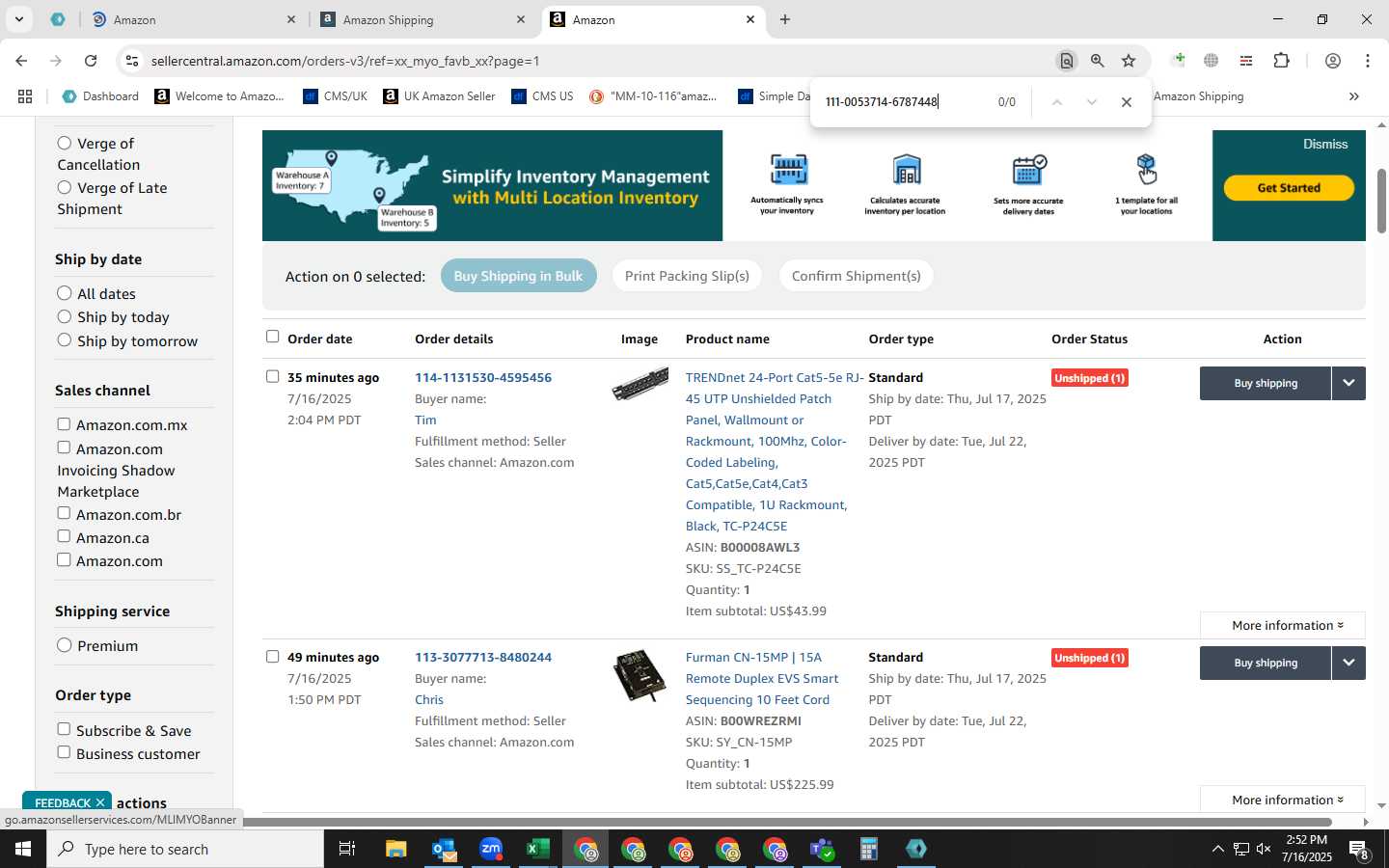The height and width of the screenshot is (868, 1389).
Task: Open Windows Start menu
Action: [x=23, y=849]
